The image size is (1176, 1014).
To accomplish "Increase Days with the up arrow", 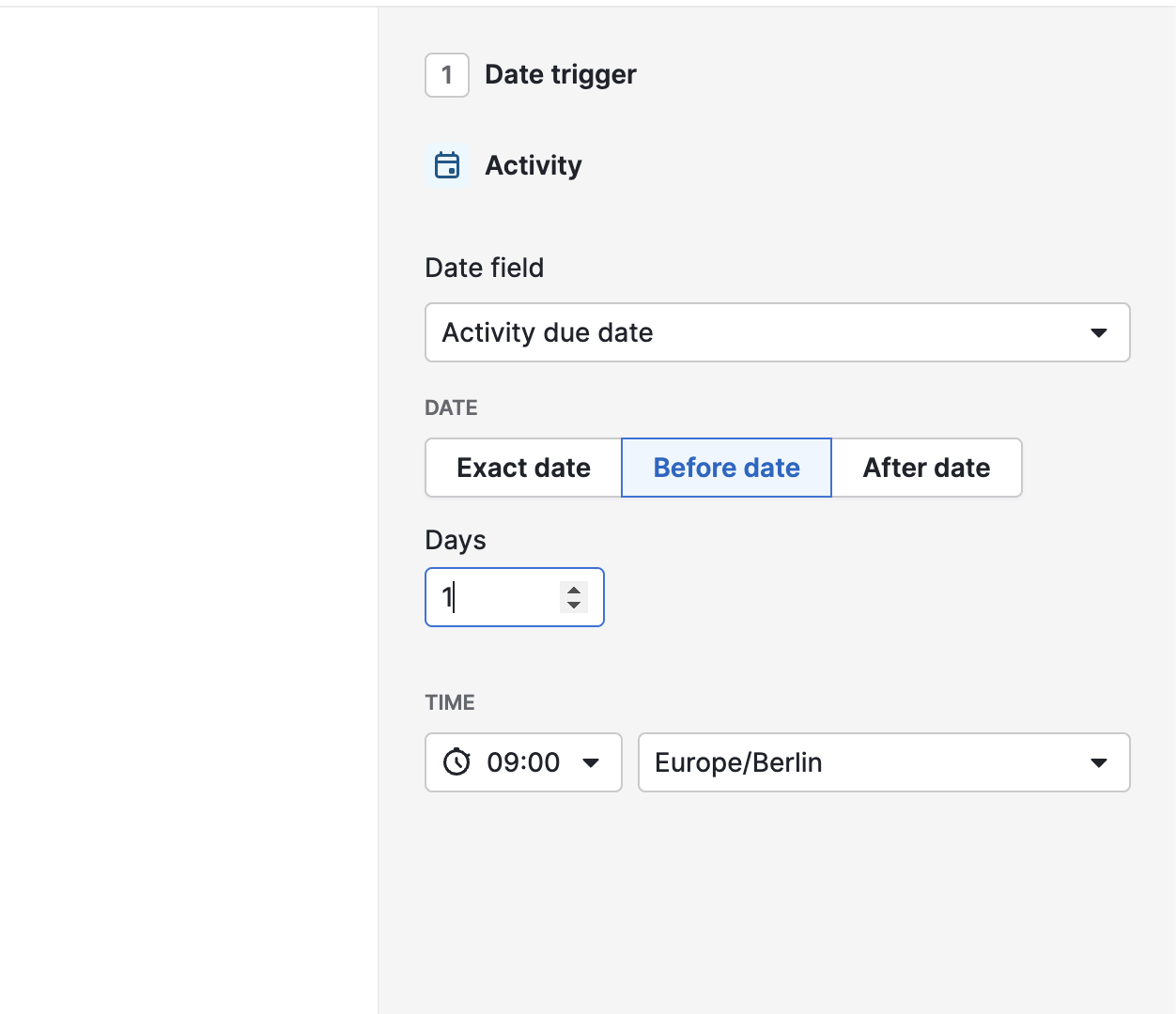I will (x=574, y=590).
